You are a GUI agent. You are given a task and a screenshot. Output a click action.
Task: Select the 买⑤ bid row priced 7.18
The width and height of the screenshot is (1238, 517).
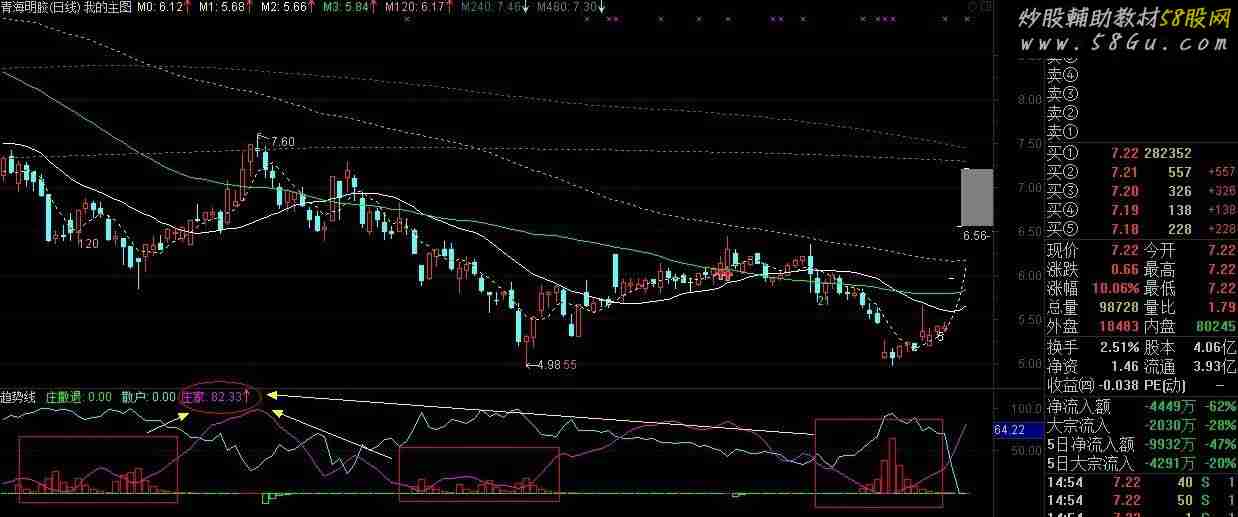pyautogui.click(x=1141, y=230)
